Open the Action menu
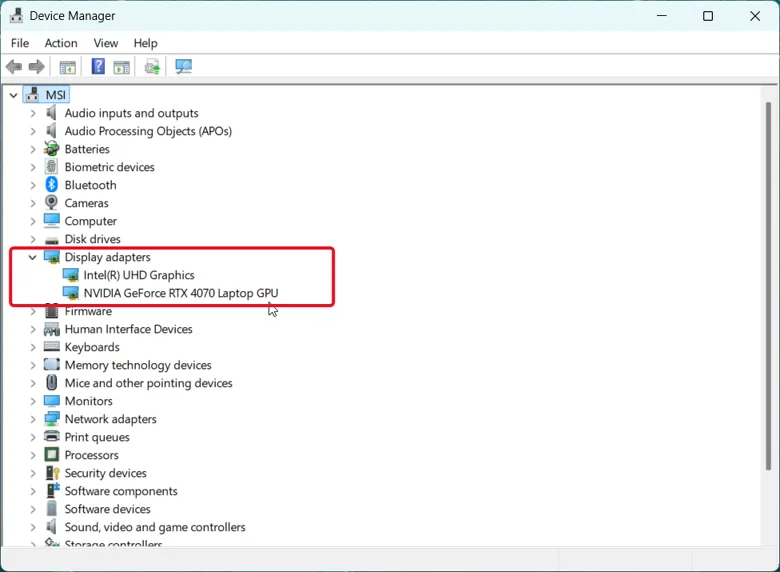This screenshot has width=780, height=572. click(61, 43)
